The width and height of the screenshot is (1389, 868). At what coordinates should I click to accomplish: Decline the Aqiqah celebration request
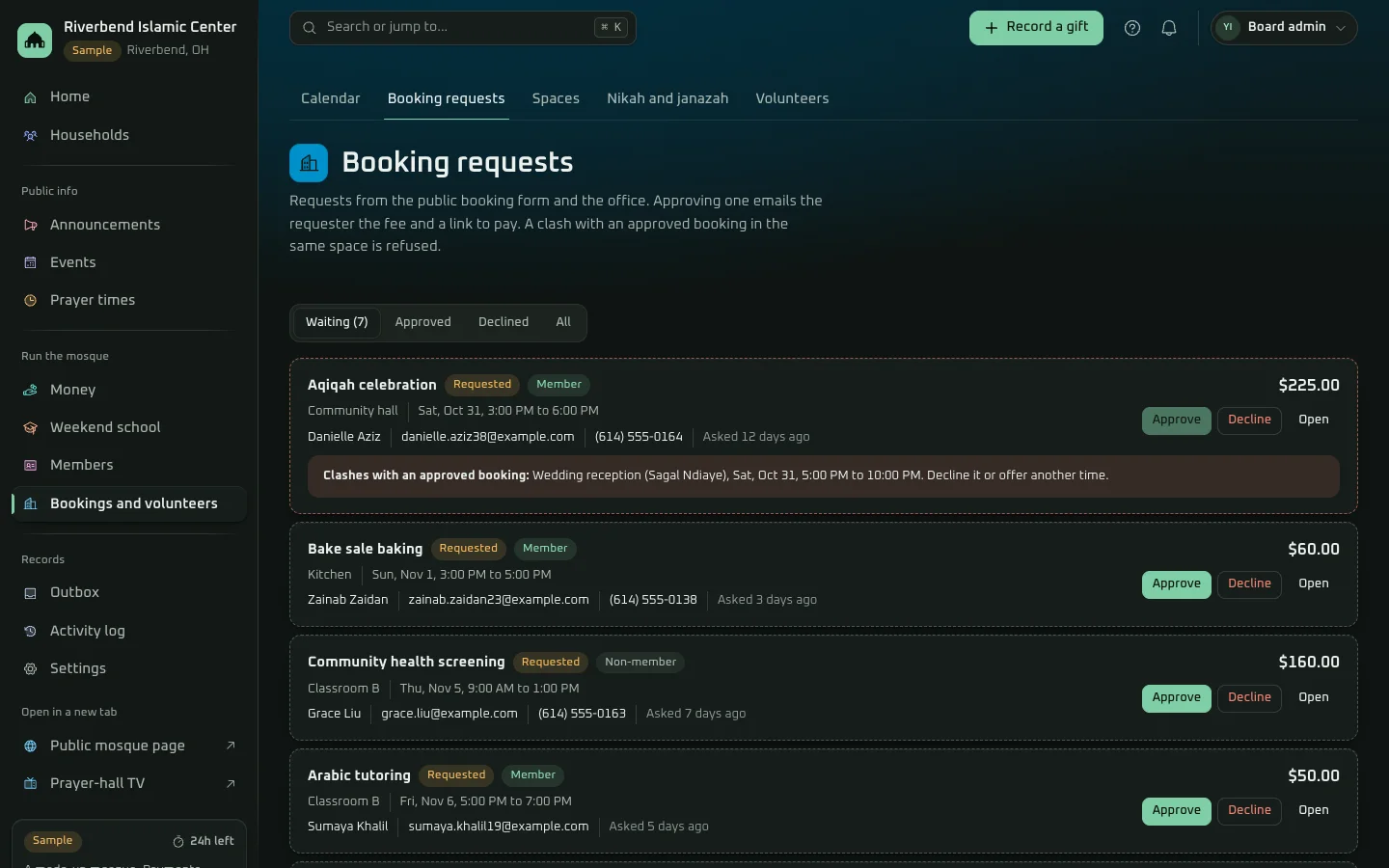pyautogui.click(x=1249, y=420)
